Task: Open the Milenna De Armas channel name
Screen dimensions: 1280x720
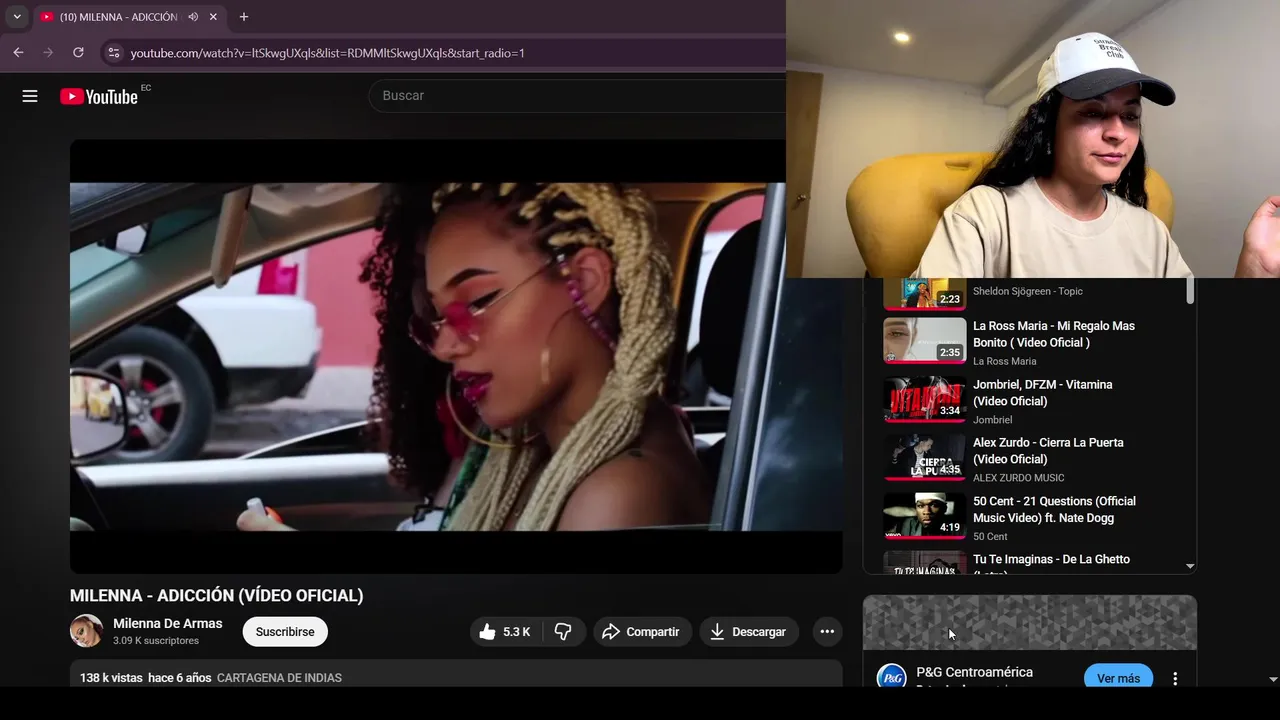Action: click(168, 623)
